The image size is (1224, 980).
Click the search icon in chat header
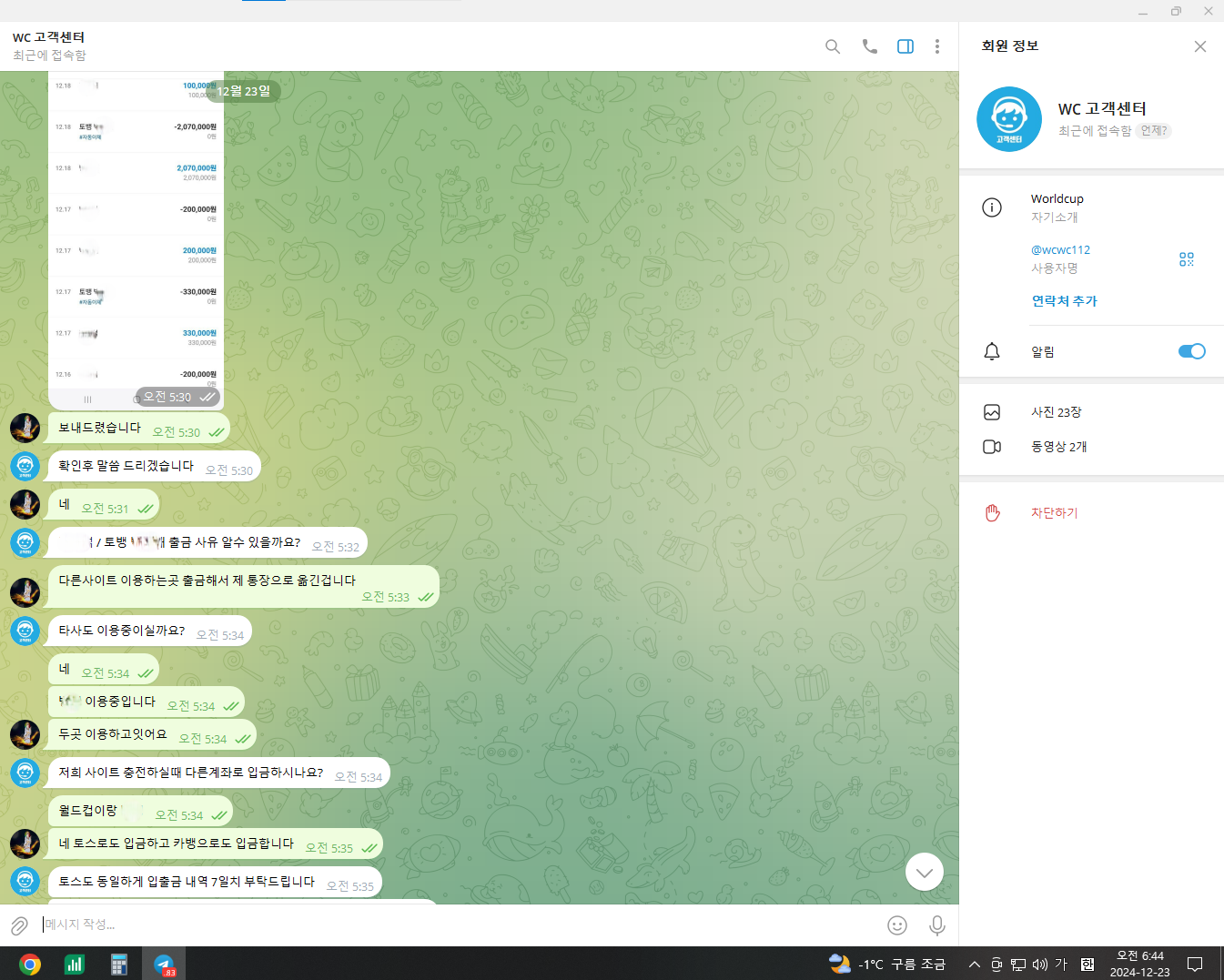[832, 46]
